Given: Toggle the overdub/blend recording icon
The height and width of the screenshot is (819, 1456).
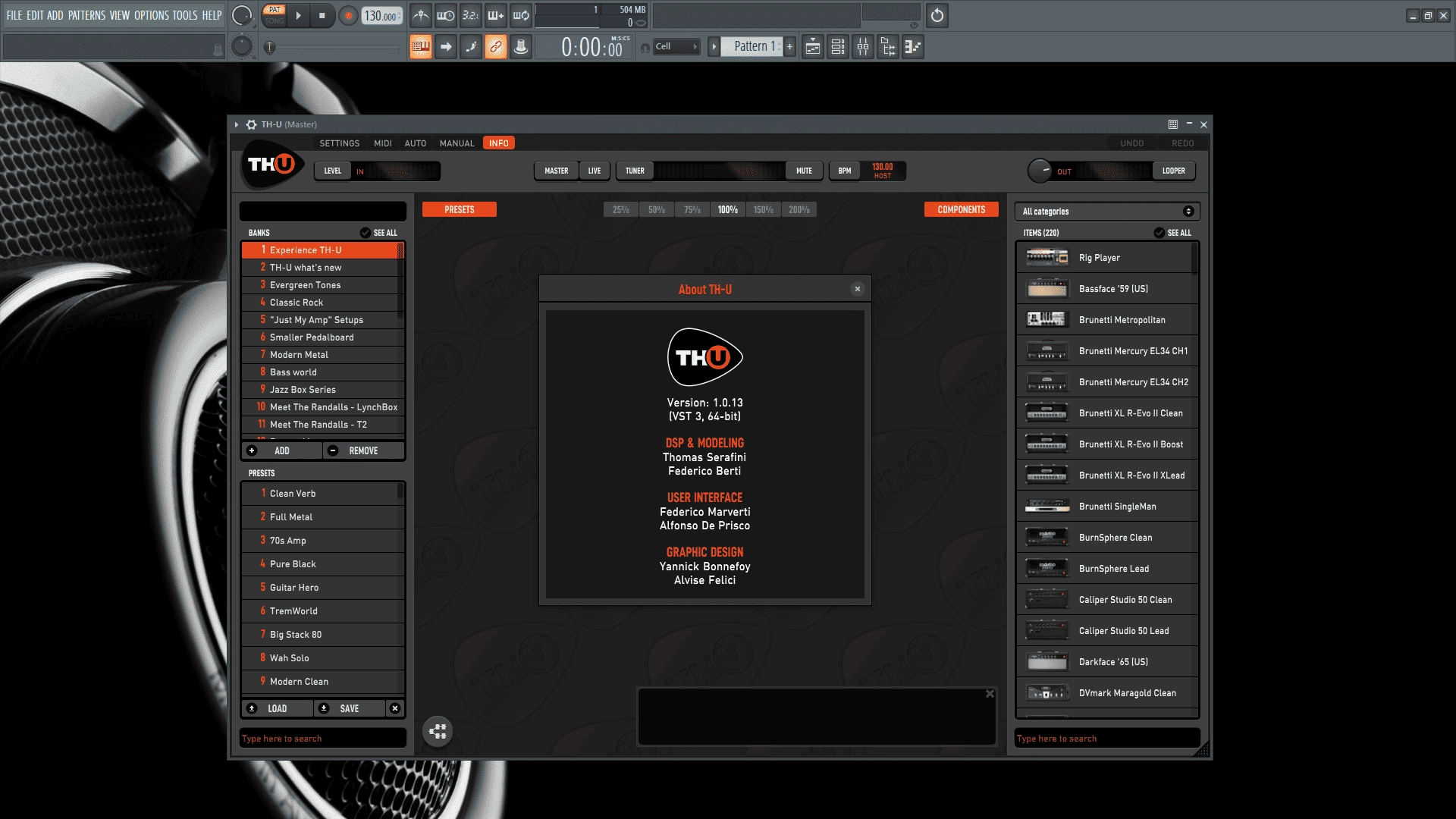Looking at the screenshot, I should [496, 15].
